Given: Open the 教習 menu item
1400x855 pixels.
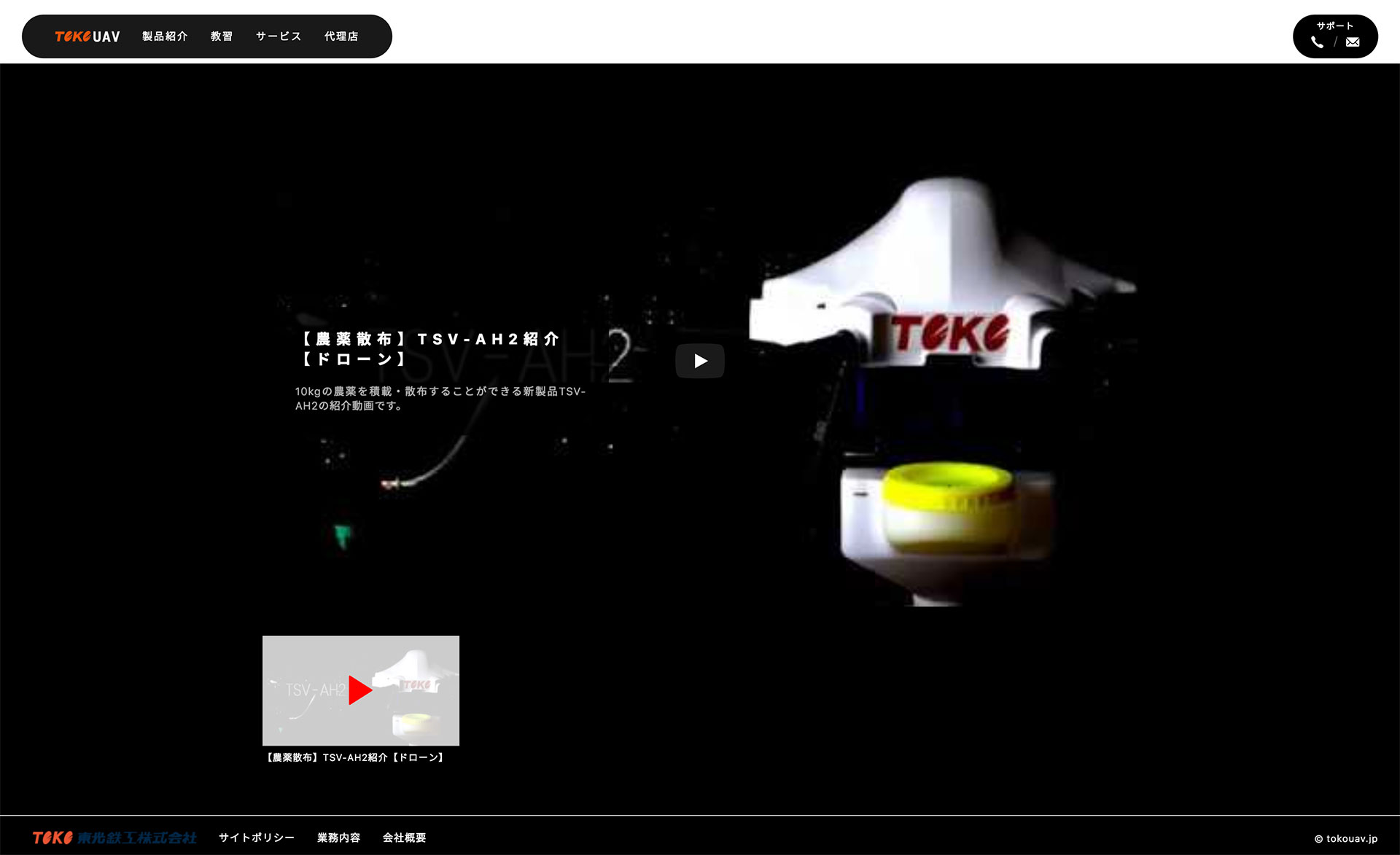Looking at the screenshot, I should coord(222,36).
